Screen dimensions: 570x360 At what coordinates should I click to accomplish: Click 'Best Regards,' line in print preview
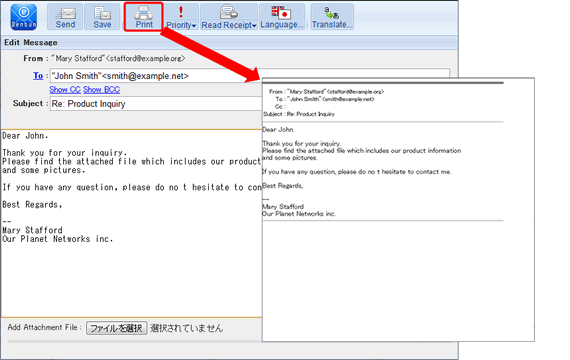[282, 186]
